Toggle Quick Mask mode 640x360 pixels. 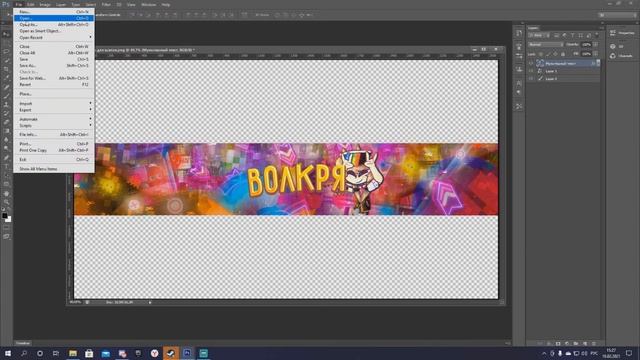click(6, 227)
